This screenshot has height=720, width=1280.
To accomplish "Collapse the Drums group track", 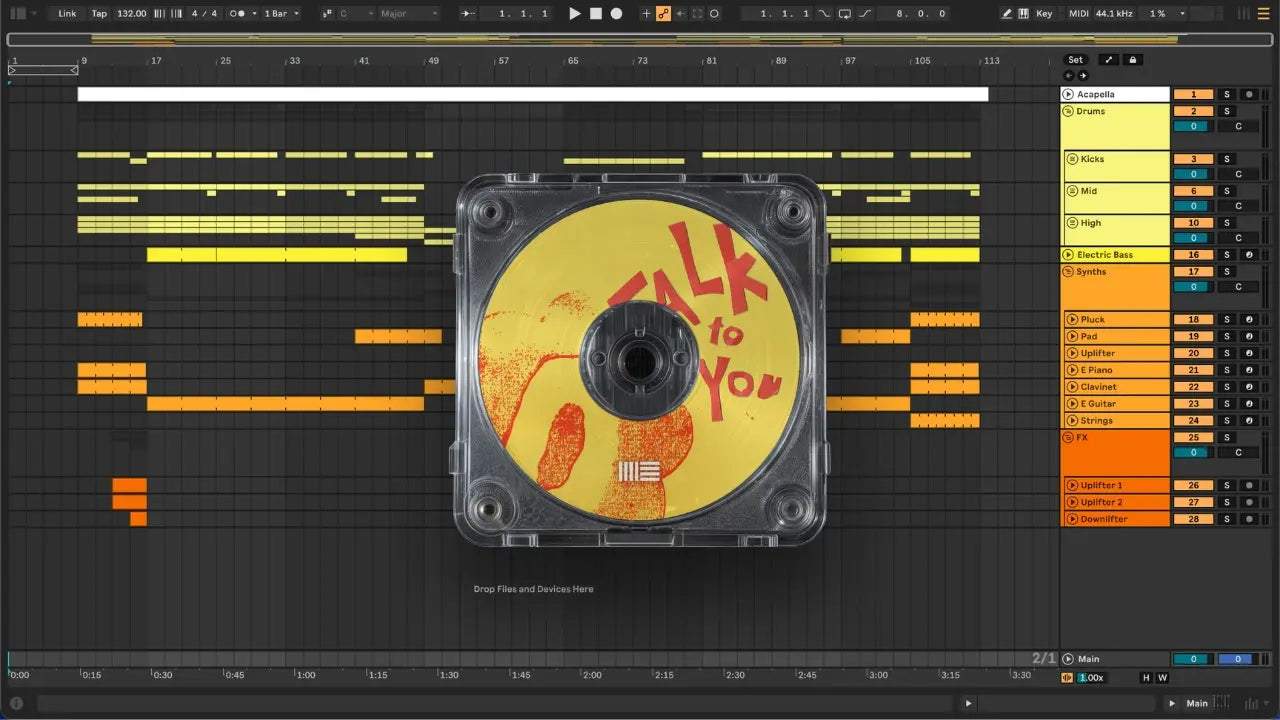I will (1068, 111).
